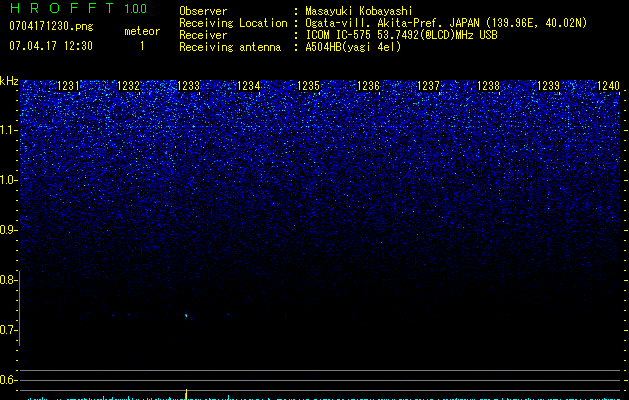Click the Receiving Location label
629x400 pixels.
pyautogui.click(x=233, y=23)
